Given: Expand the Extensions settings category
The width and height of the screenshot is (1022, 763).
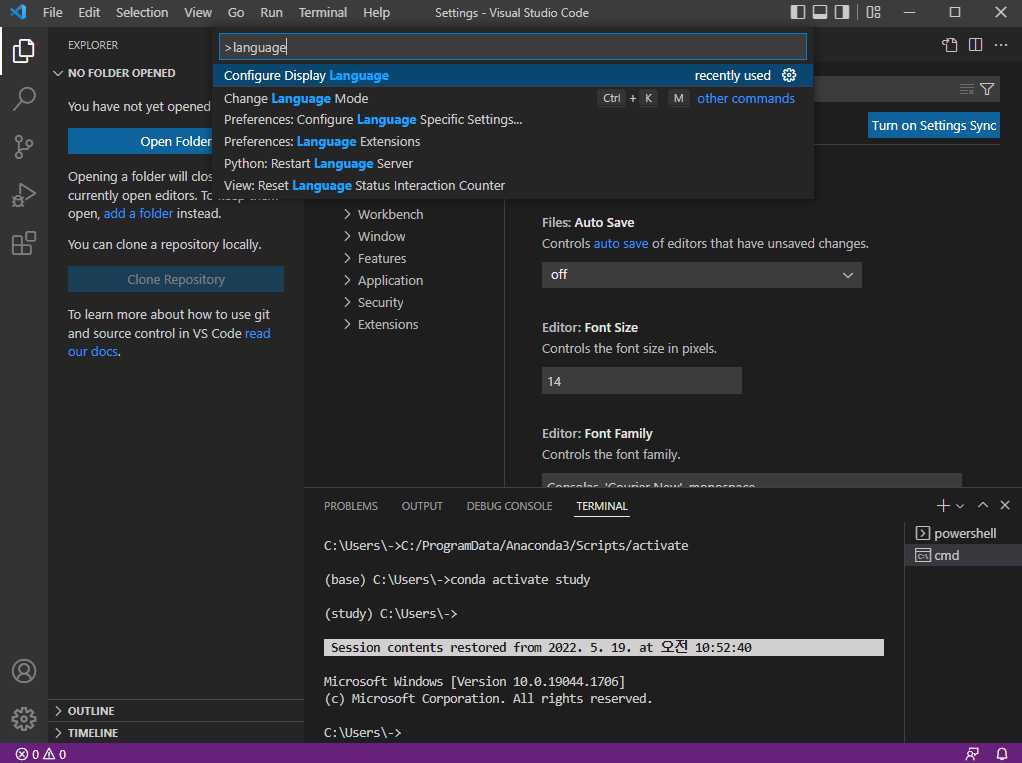Looking at the screenshot, I should [x=381, y=324].
